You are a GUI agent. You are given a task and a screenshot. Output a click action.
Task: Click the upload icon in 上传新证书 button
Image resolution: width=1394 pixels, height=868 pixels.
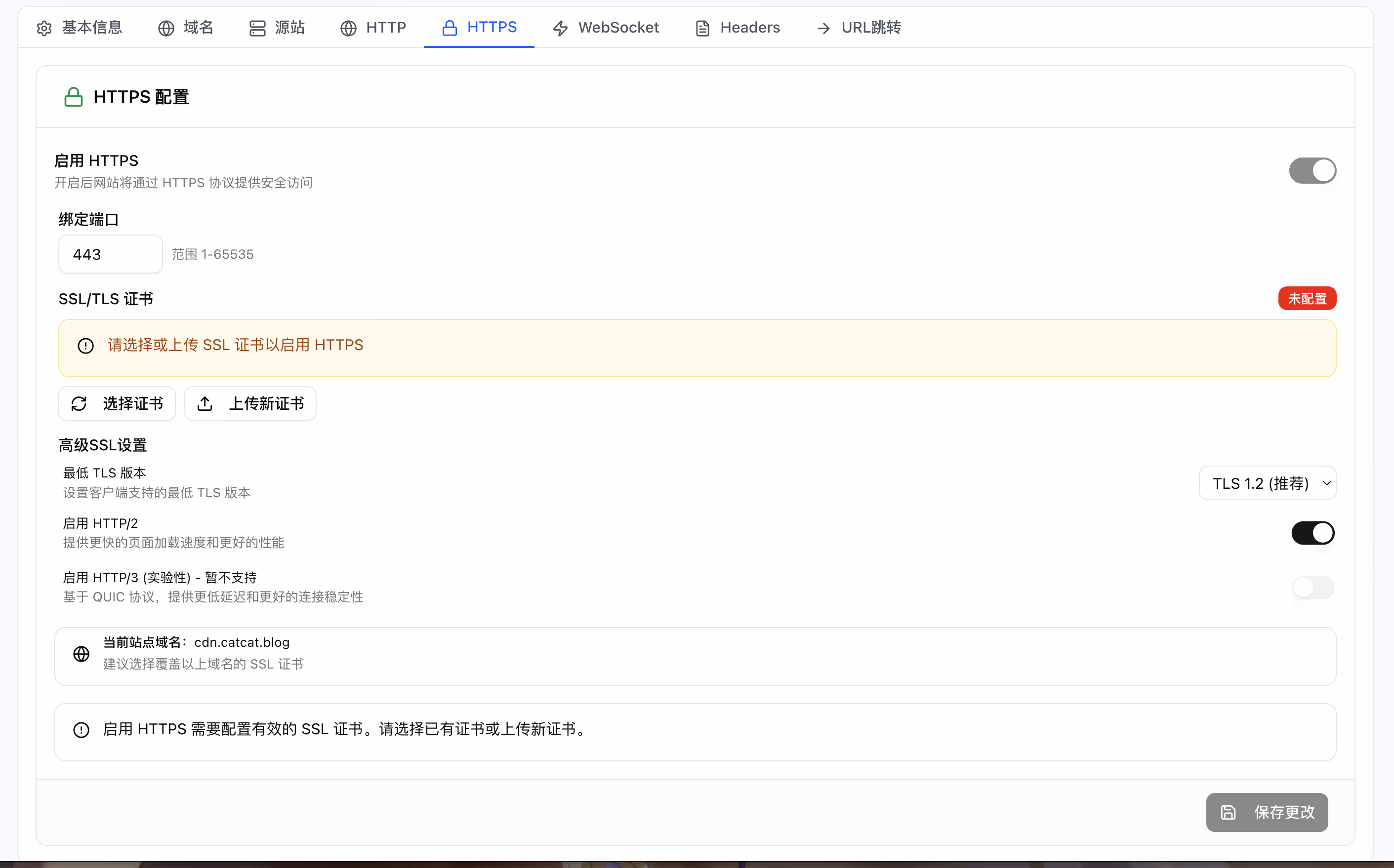(x=205, y=404)
